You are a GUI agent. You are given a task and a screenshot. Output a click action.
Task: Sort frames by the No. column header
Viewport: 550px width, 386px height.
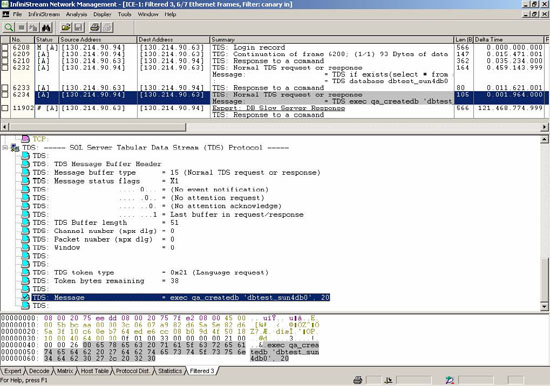tap(22, 40)
